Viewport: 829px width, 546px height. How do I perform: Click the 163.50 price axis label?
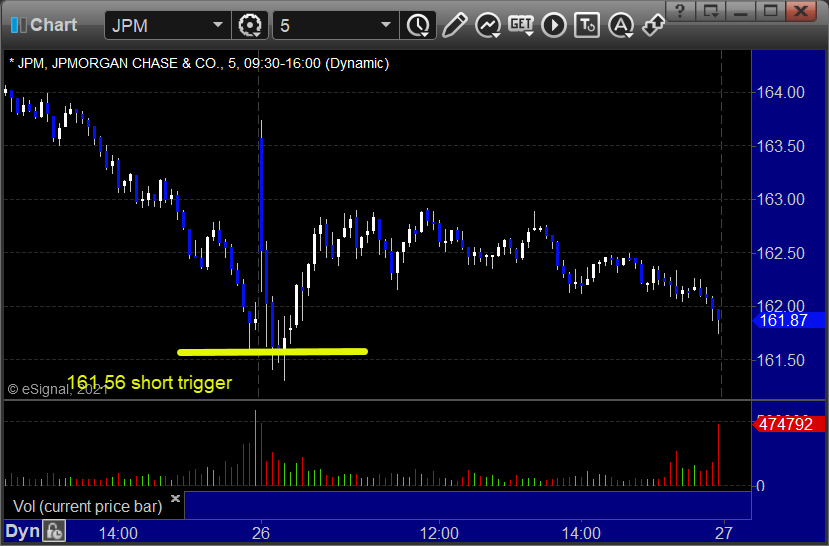[780, 146]
